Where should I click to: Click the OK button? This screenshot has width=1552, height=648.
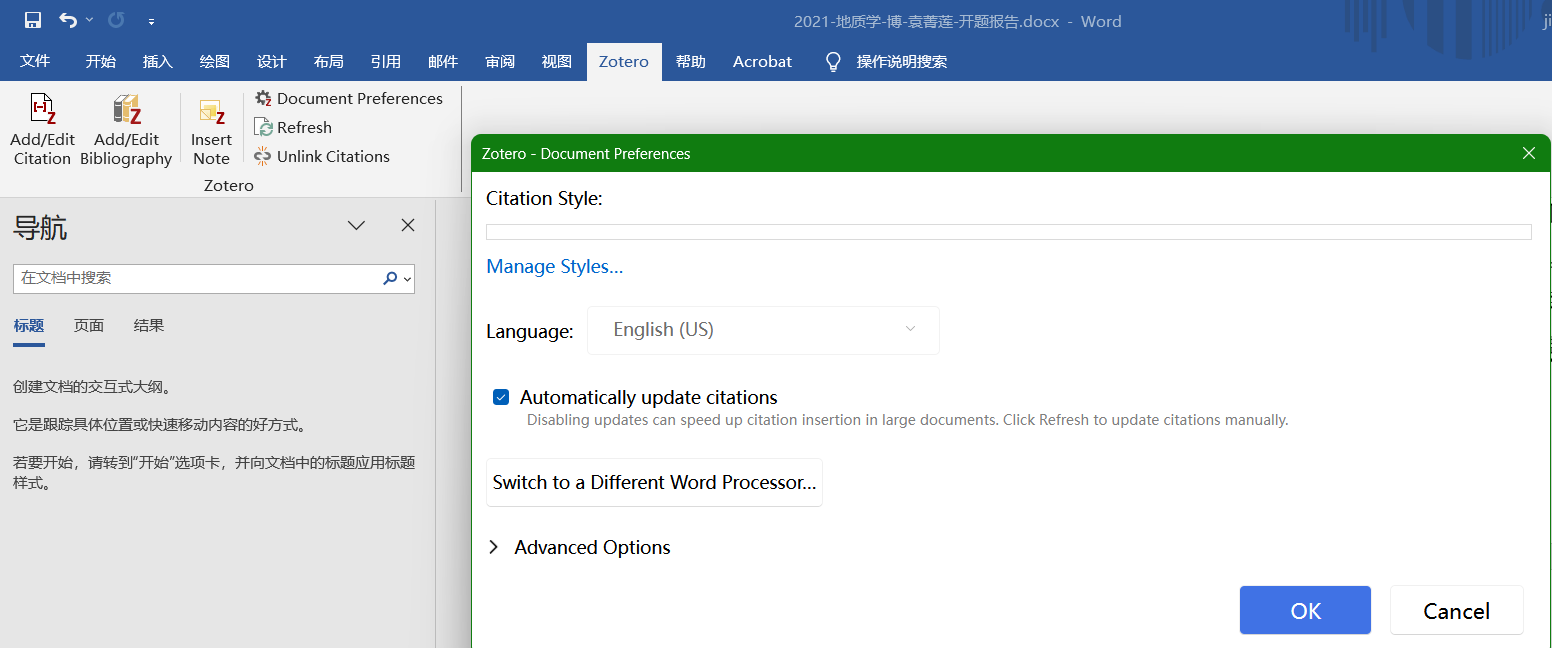pos(1305,610)
